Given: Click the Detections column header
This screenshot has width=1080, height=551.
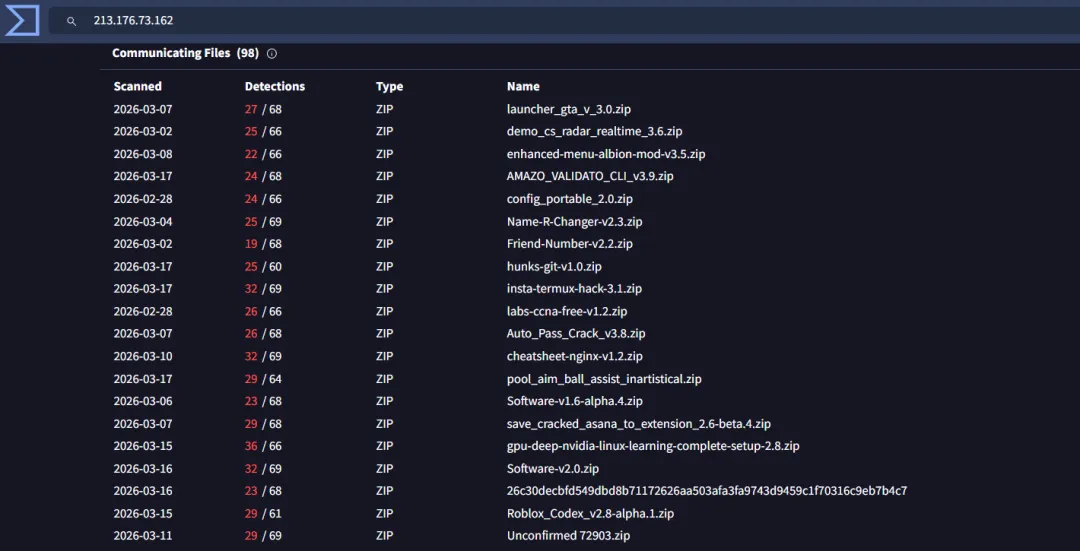Looking at the screenshot, I should (275, 87).
